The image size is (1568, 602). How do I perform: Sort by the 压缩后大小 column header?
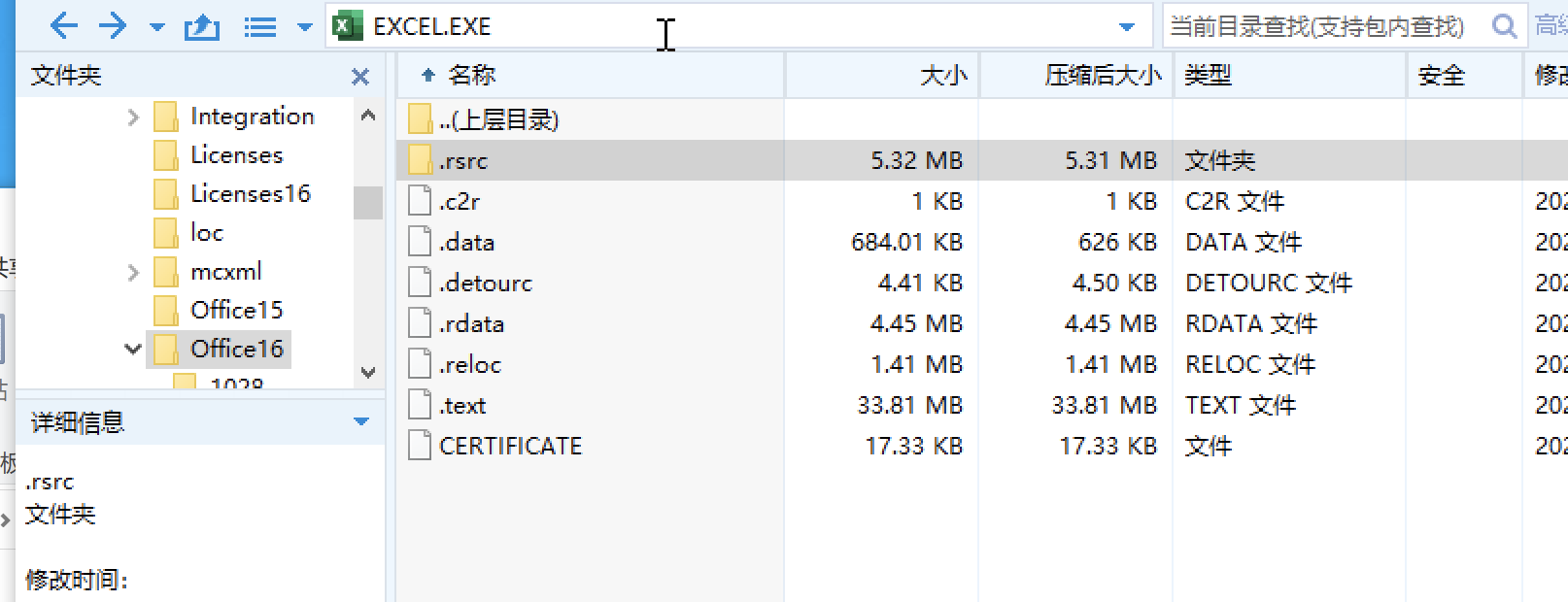(x=1076, y=75)
